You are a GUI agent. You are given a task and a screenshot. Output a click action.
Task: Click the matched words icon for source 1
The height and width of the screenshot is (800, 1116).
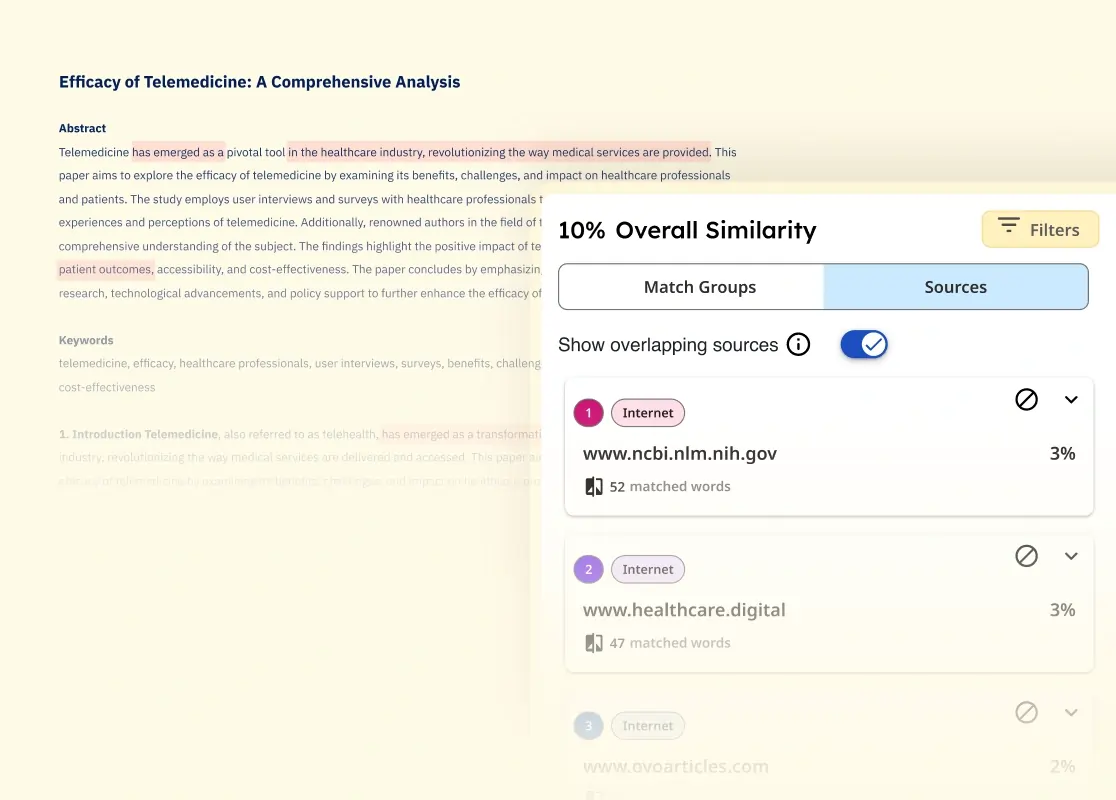coord(594,487)
